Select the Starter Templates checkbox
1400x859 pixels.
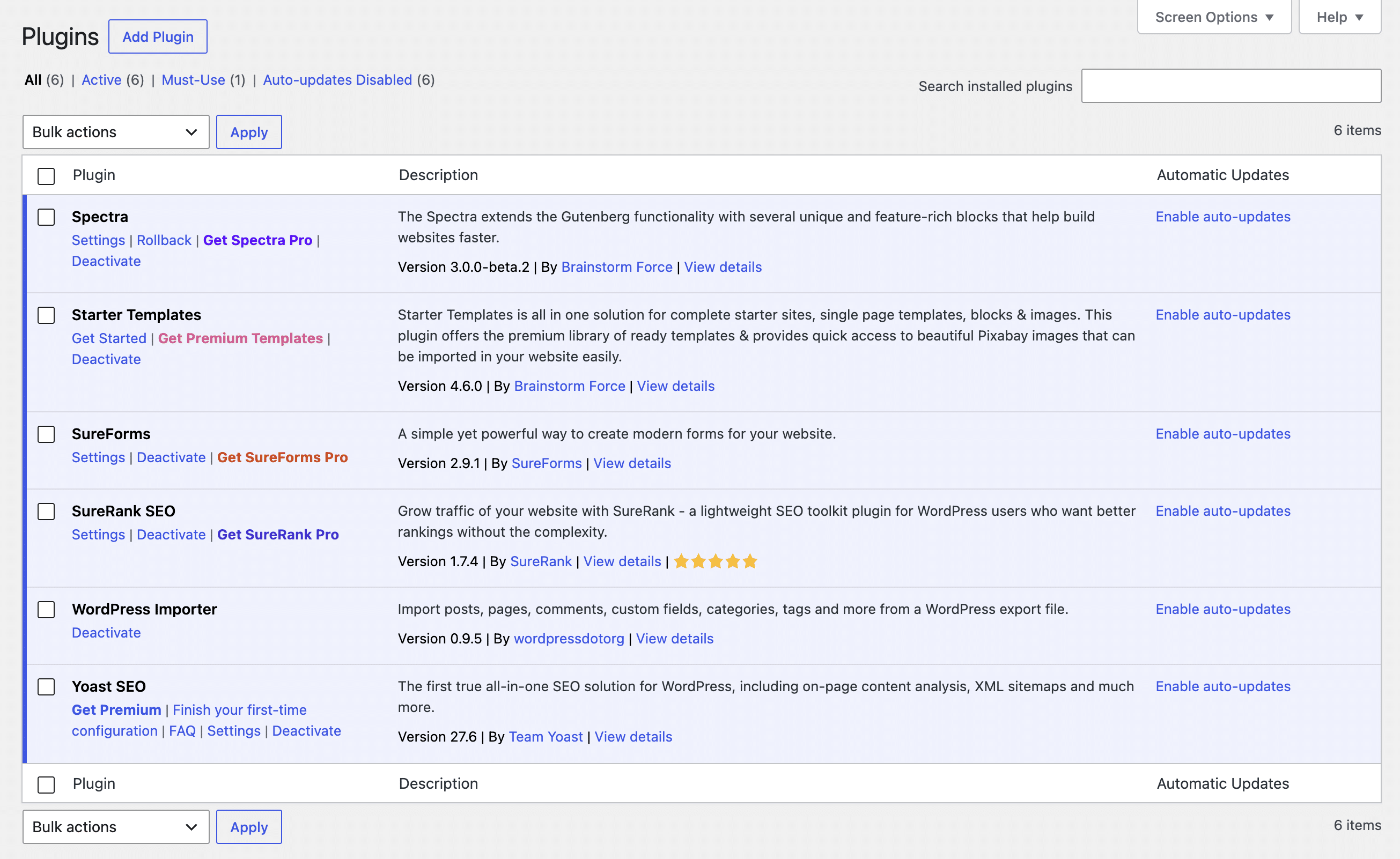coord(46,315)
